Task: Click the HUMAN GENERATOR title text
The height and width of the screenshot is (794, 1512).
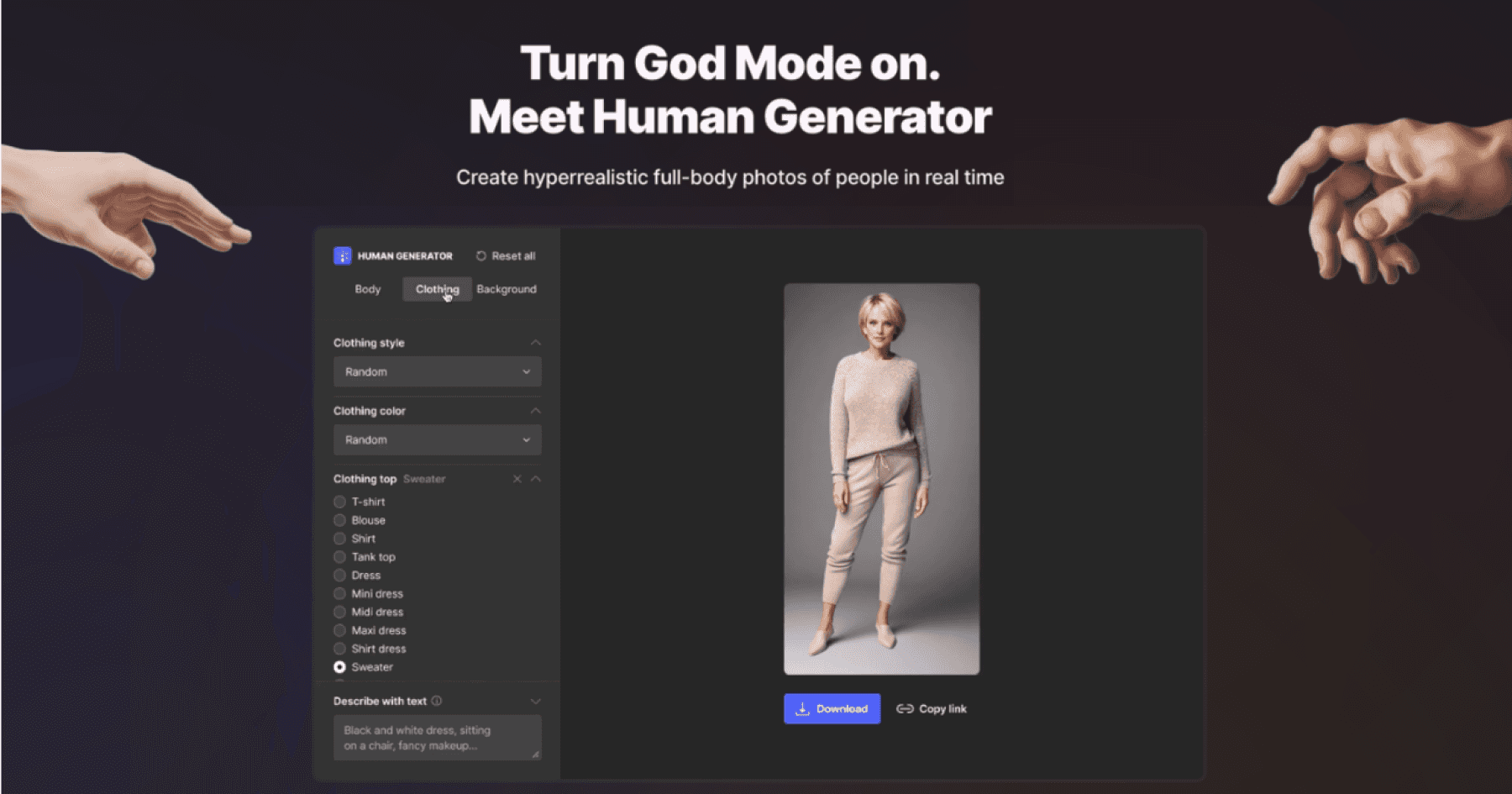Action: click(405, 255)
